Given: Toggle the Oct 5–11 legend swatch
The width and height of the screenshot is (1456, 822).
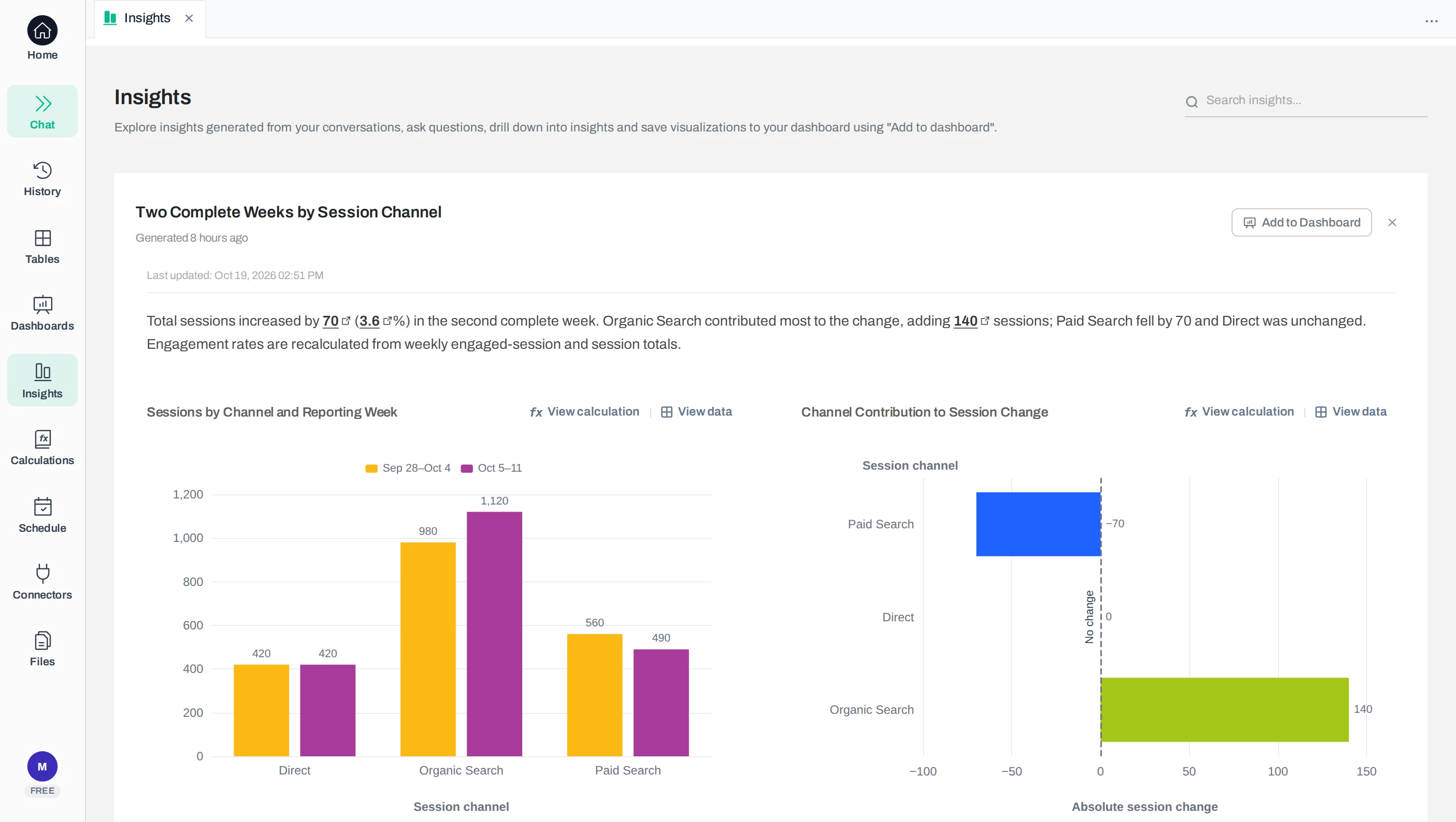Looking at the screenshot, I should [x=467, y=469].
